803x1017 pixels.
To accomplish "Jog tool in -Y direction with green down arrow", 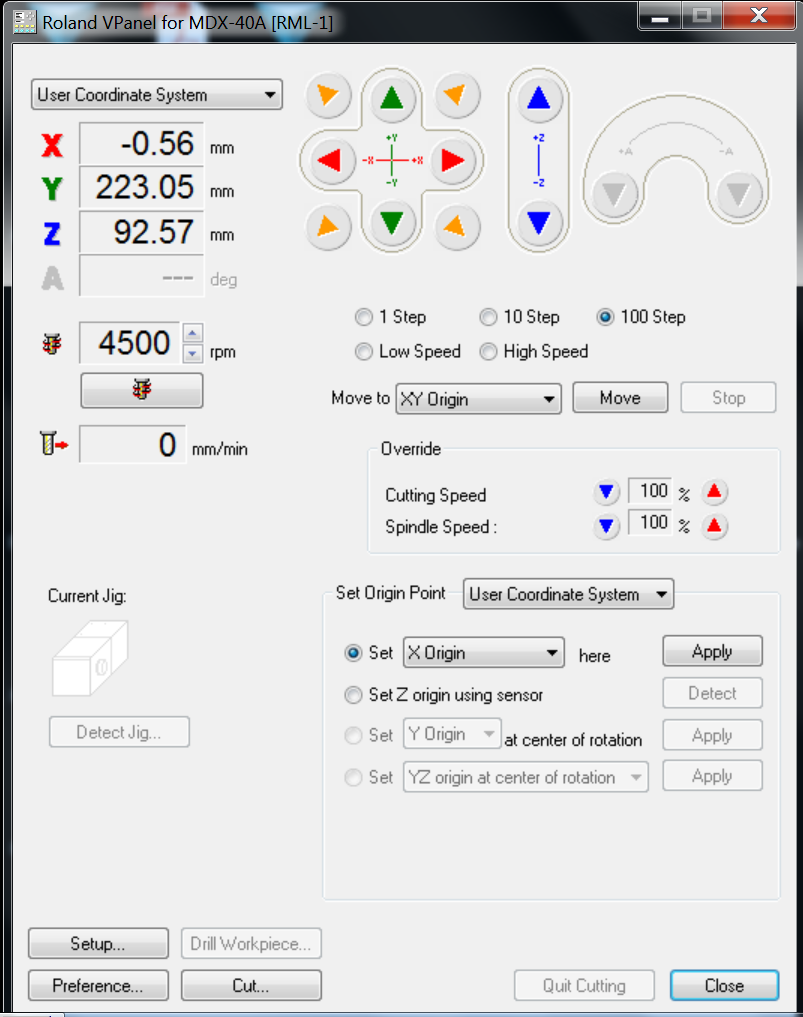I will (x=392, y=222).
